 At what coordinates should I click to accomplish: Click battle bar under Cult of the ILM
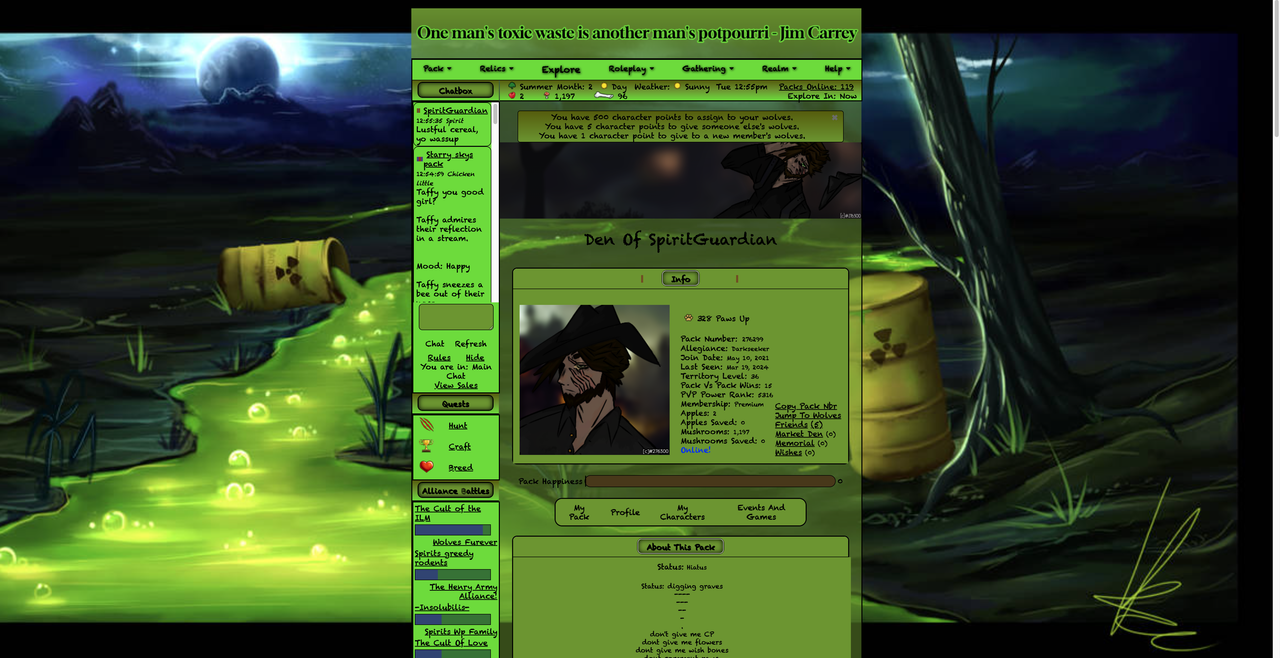[x=453, y=530]
